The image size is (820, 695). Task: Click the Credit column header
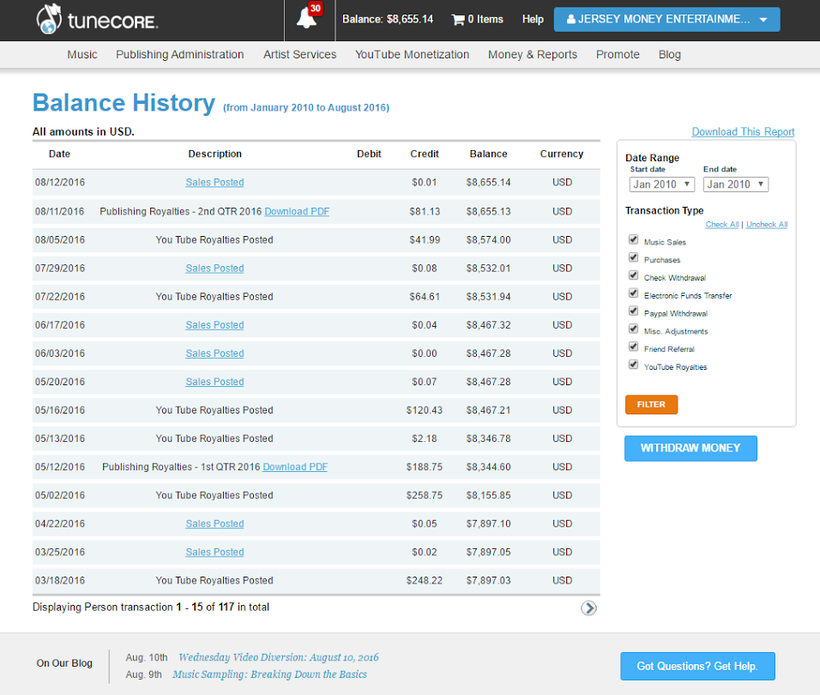(x=424, y=154)
